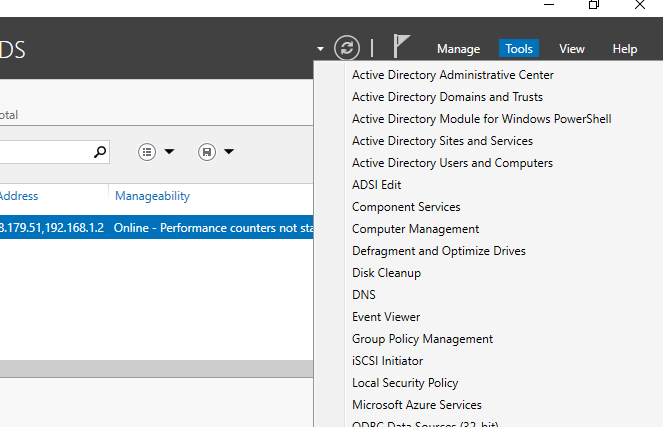Select Active Directory Users and Computers
Viewport: 663px width, 427px height.
(452, 163)
